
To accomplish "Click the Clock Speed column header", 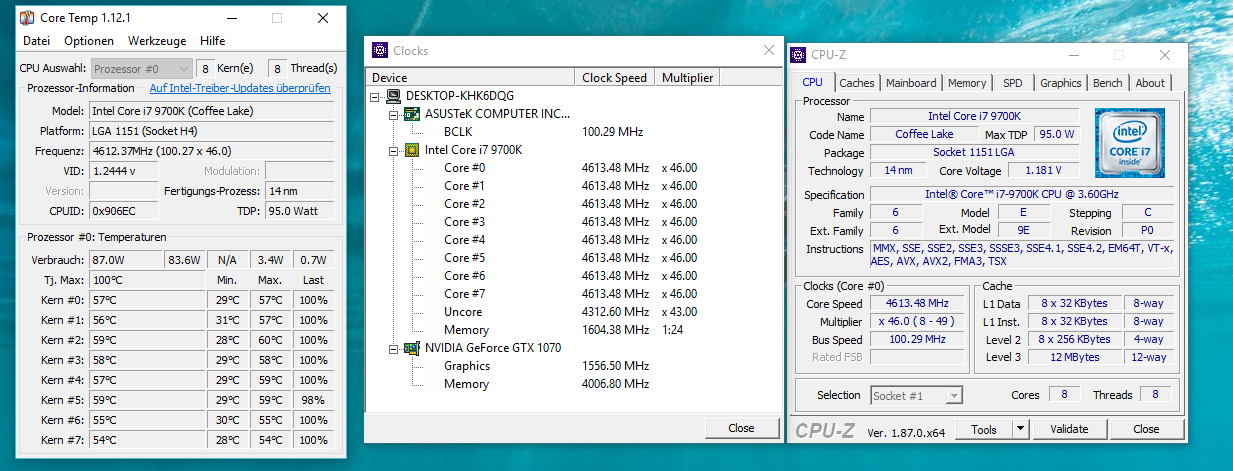I will [x=615, y=77].
